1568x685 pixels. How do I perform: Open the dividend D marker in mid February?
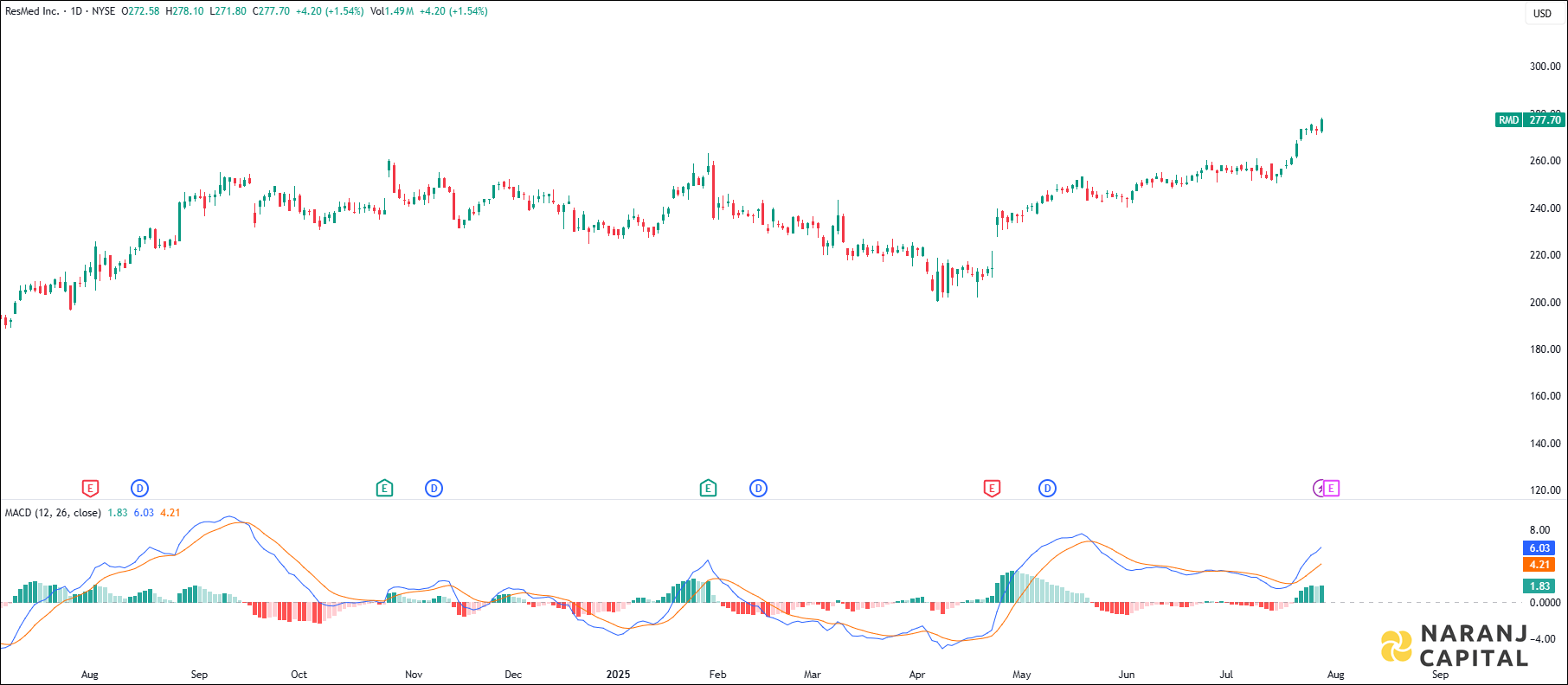pyautogui.click(x=758, y=489)
